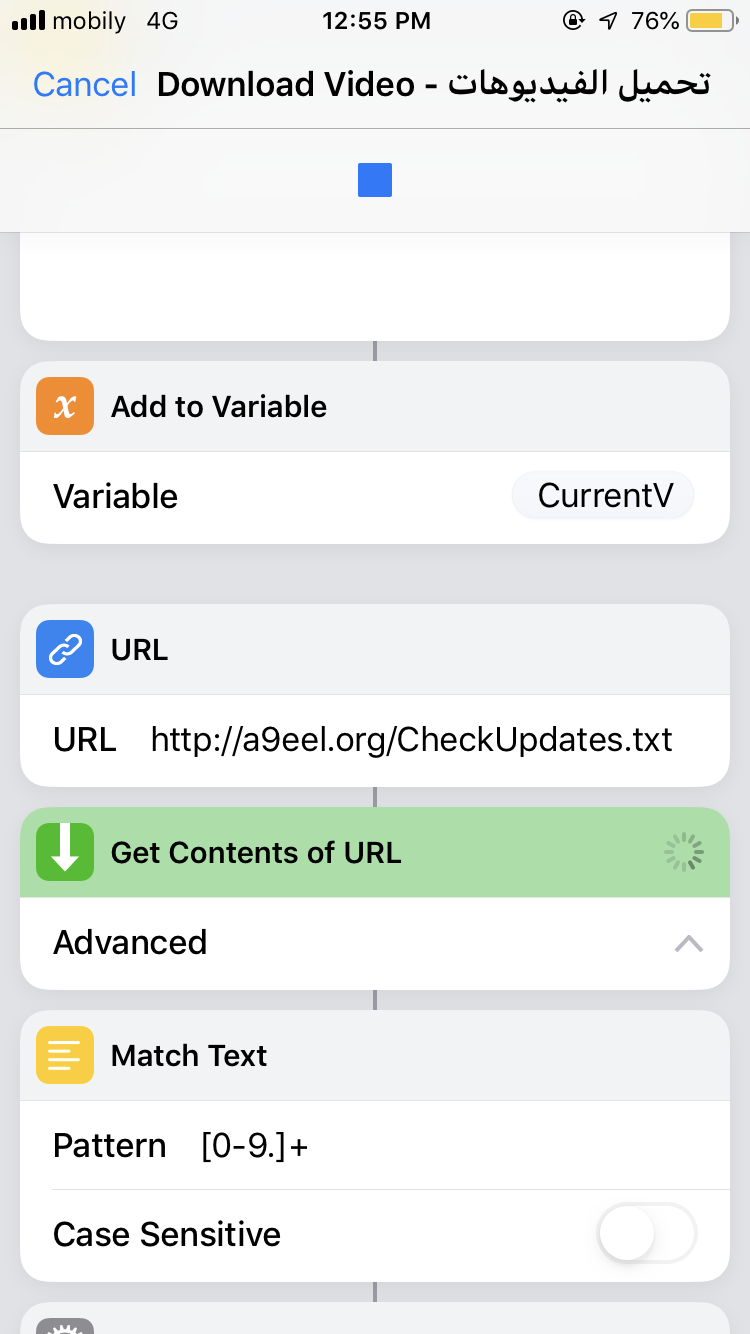Image resolution: width=750 pixels, height=1334 pixels.
Task: Tap the loading spinner on Get Contents
Action: [x=685, y=852]
